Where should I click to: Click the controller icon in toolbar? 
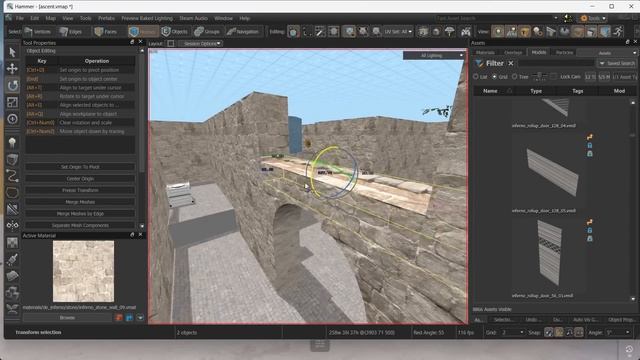coord(466,31)
